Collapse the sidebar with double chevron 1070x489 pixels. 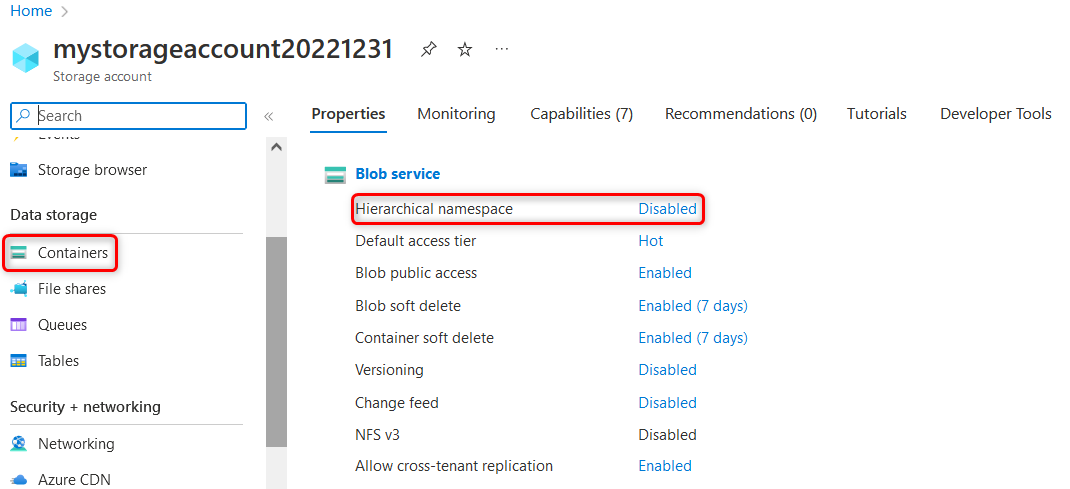tap(268, 116)
